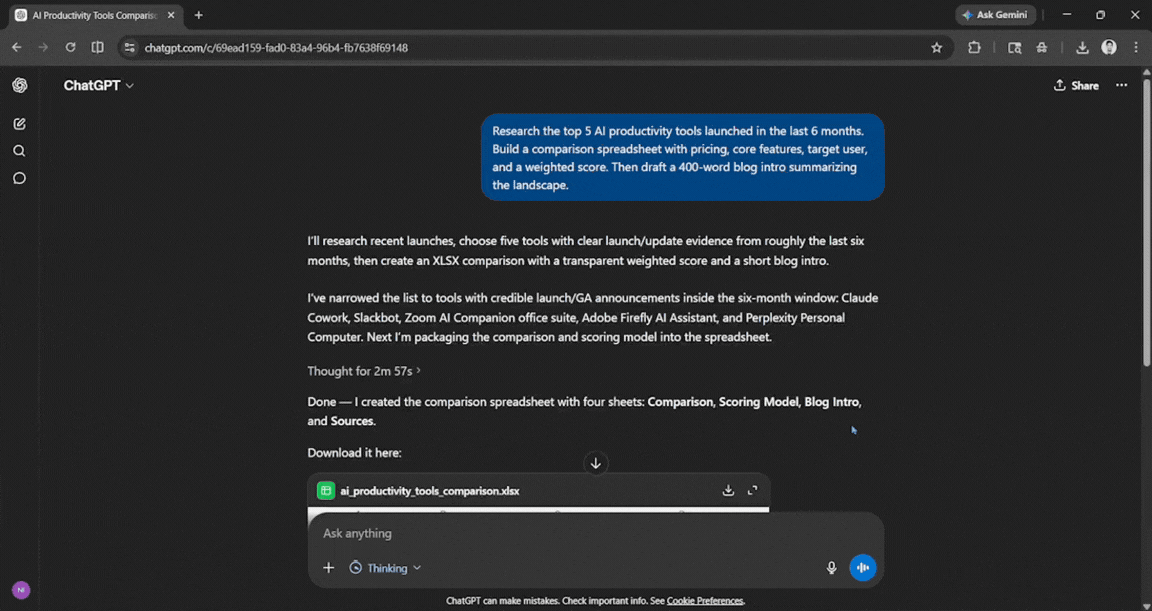The width and height of the screenshot is (1152, 611).
Task: Open Chrome's three-dot menu
Action: point(1135,47)
